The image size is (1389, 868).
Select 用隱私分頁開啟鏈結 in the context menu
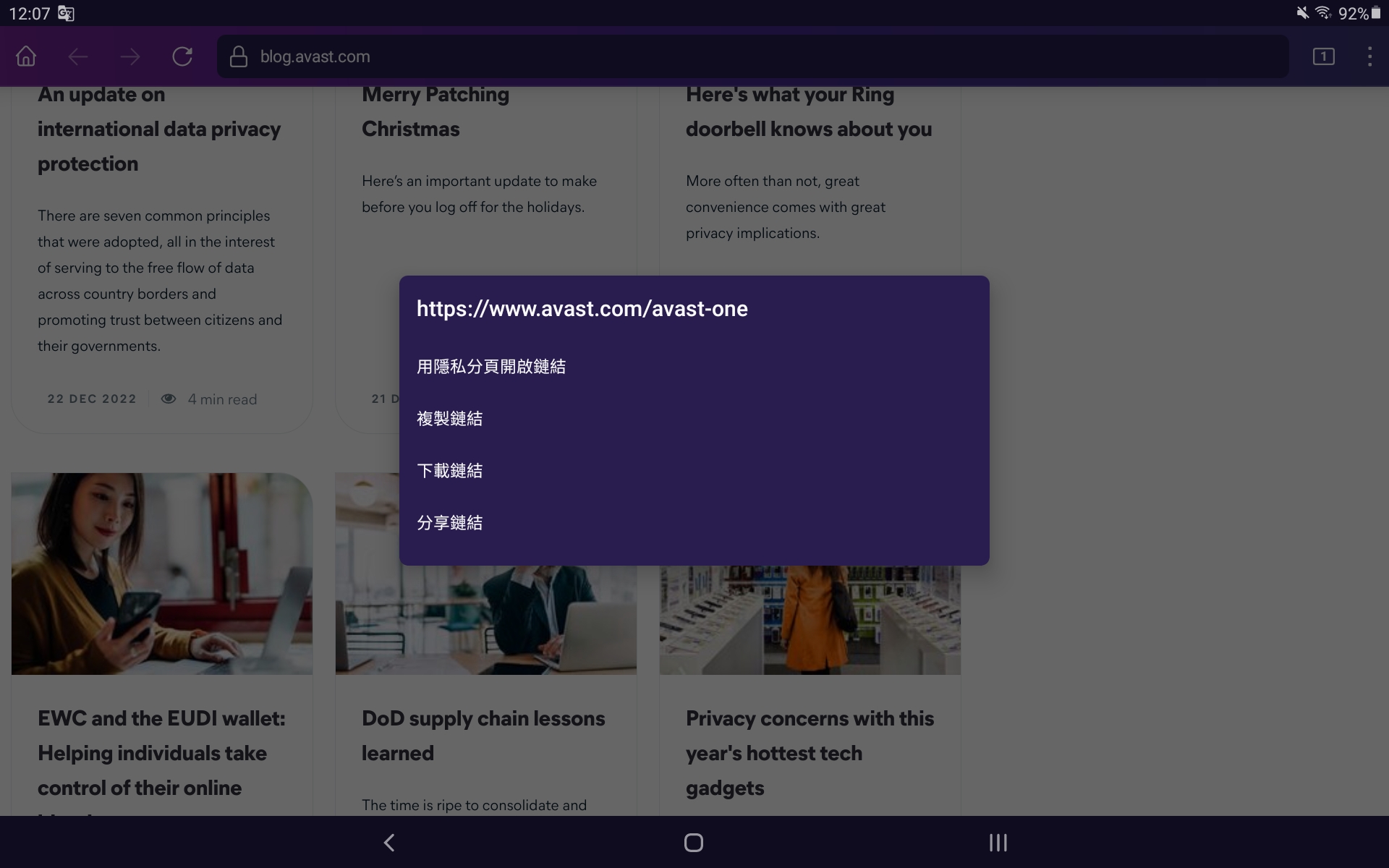[x=492, y=367]
